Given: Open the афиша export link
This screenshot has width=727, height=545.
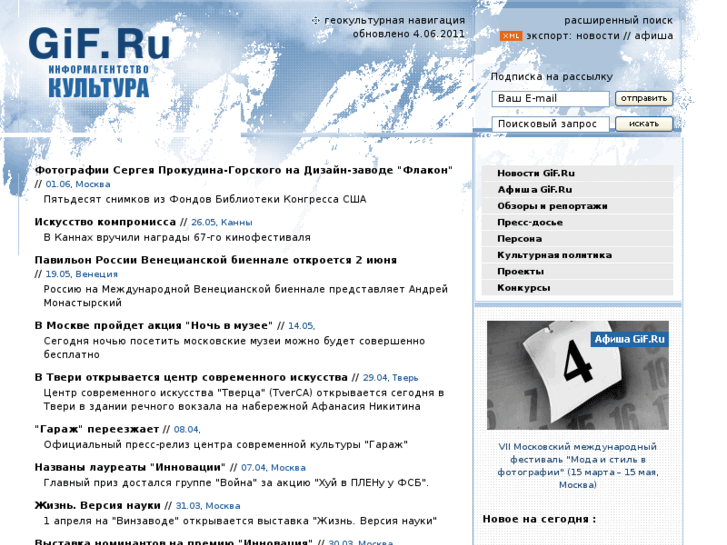Looking at the screenshot, I should tap(654, 36).
